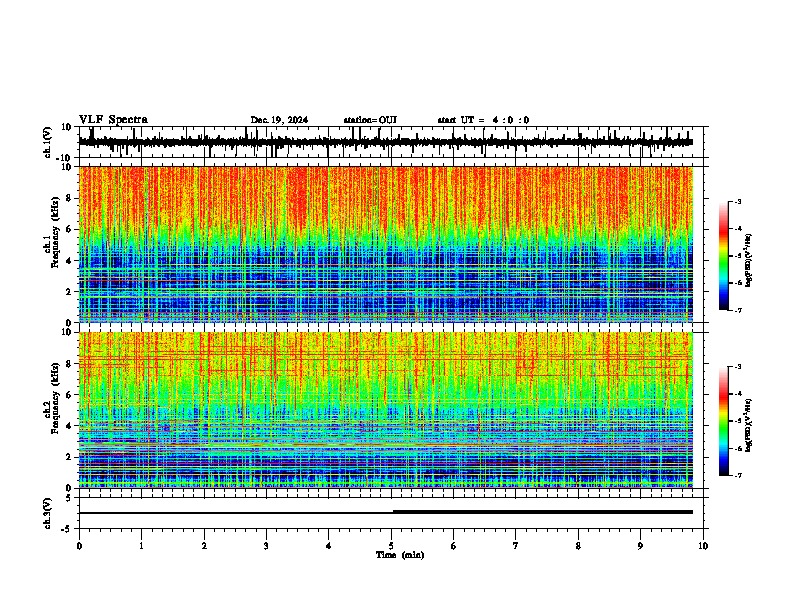Click the ch.2 "Frequency (kHz)" axis label
792x612 pixels.
tap(55, 397)
